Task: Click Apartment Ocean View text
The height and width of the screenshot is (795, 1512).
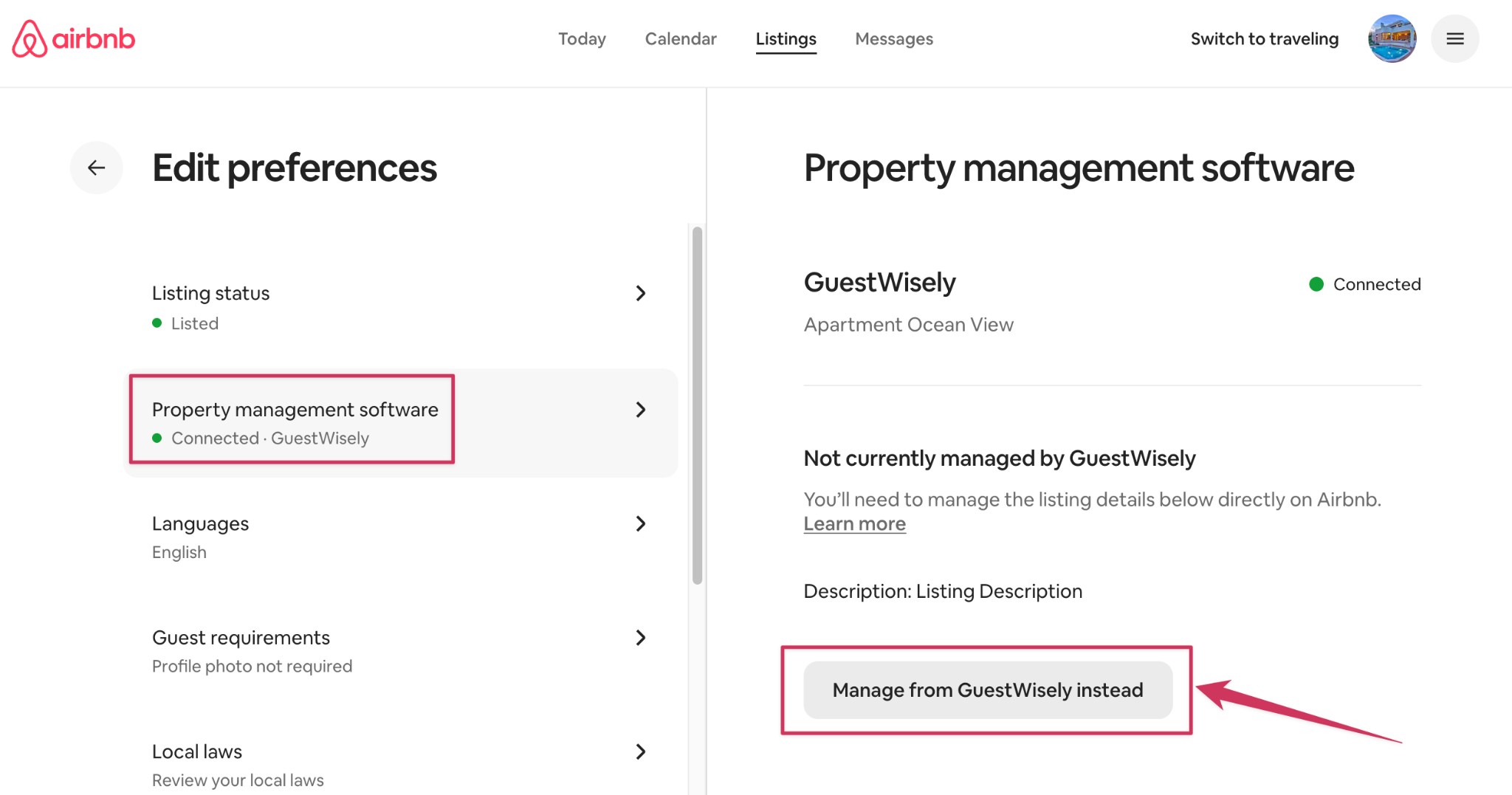Action: point(908,325)
